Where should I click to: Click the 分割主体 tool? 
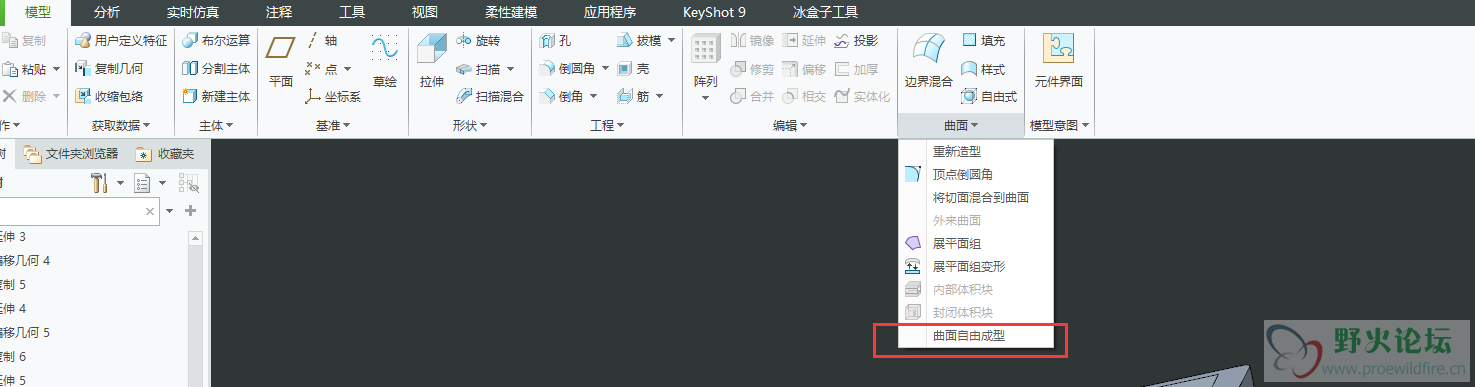pos(216,69)
